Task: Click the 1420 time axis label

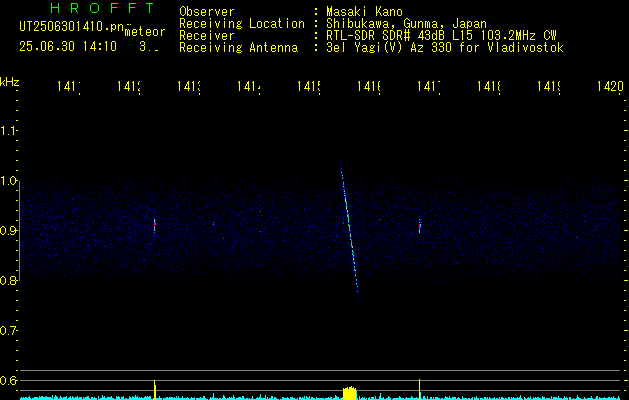Action: (x=610, y=86)
